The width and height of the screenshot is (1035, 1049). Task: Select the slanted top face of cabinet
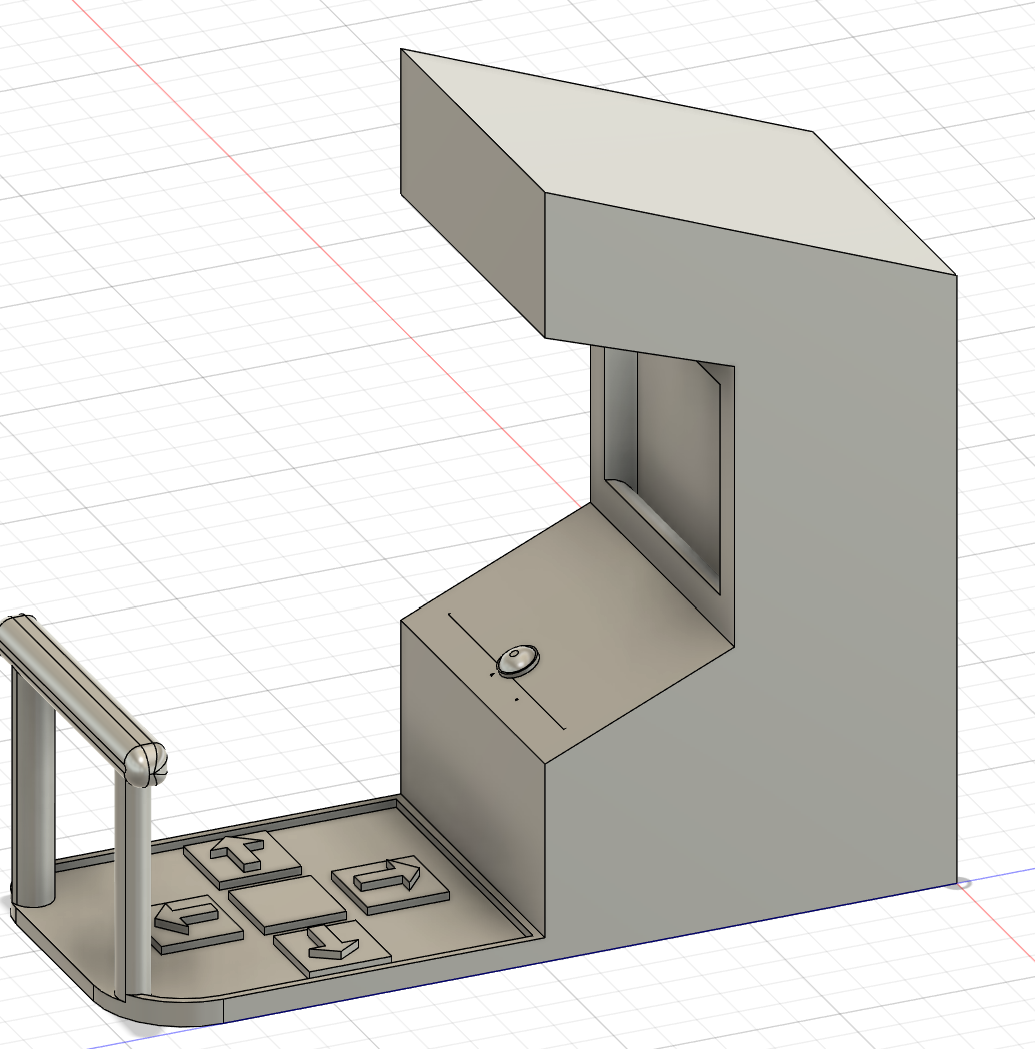[676, 161]
